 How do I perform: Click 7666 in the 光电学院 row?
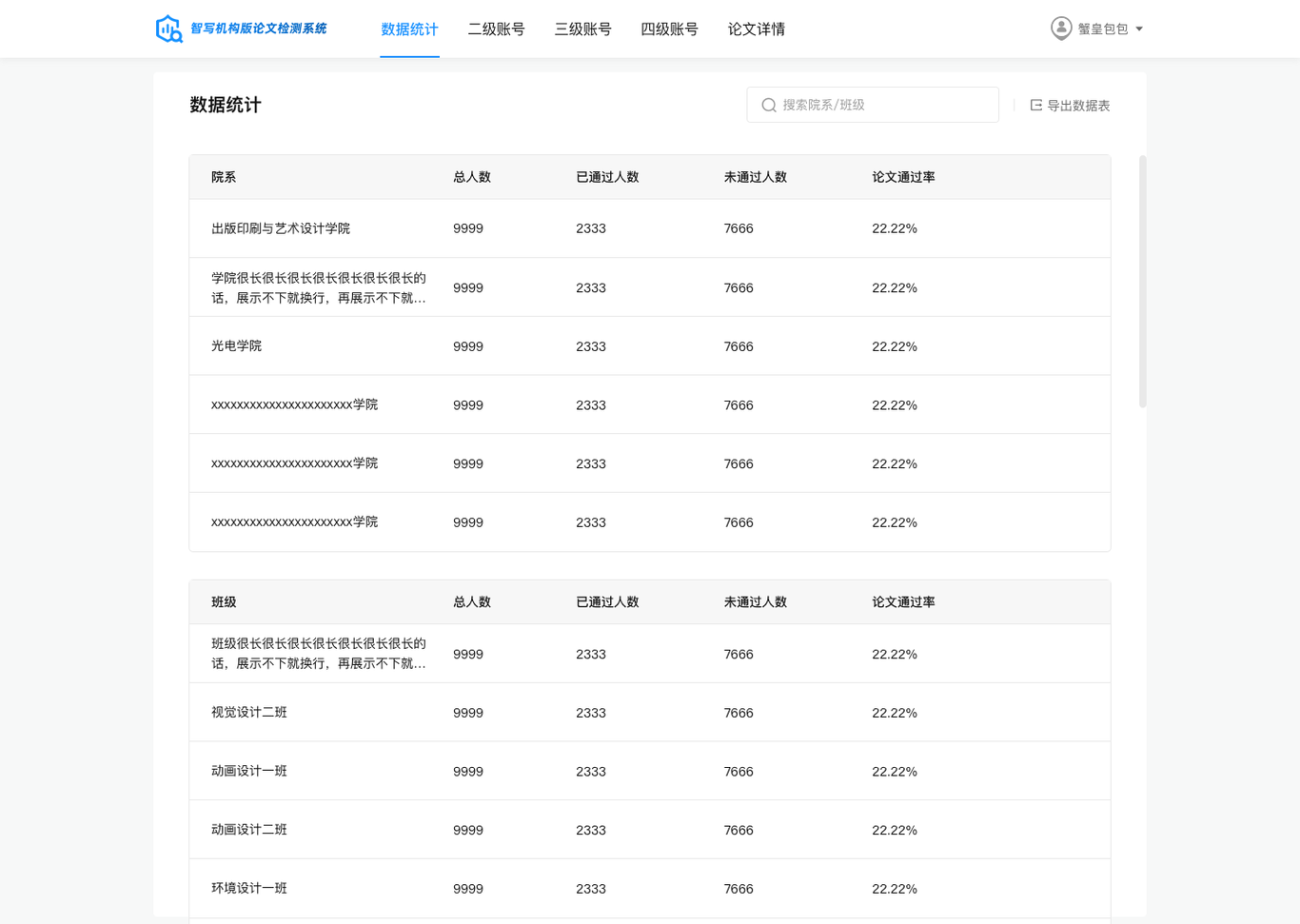[739, 346]
